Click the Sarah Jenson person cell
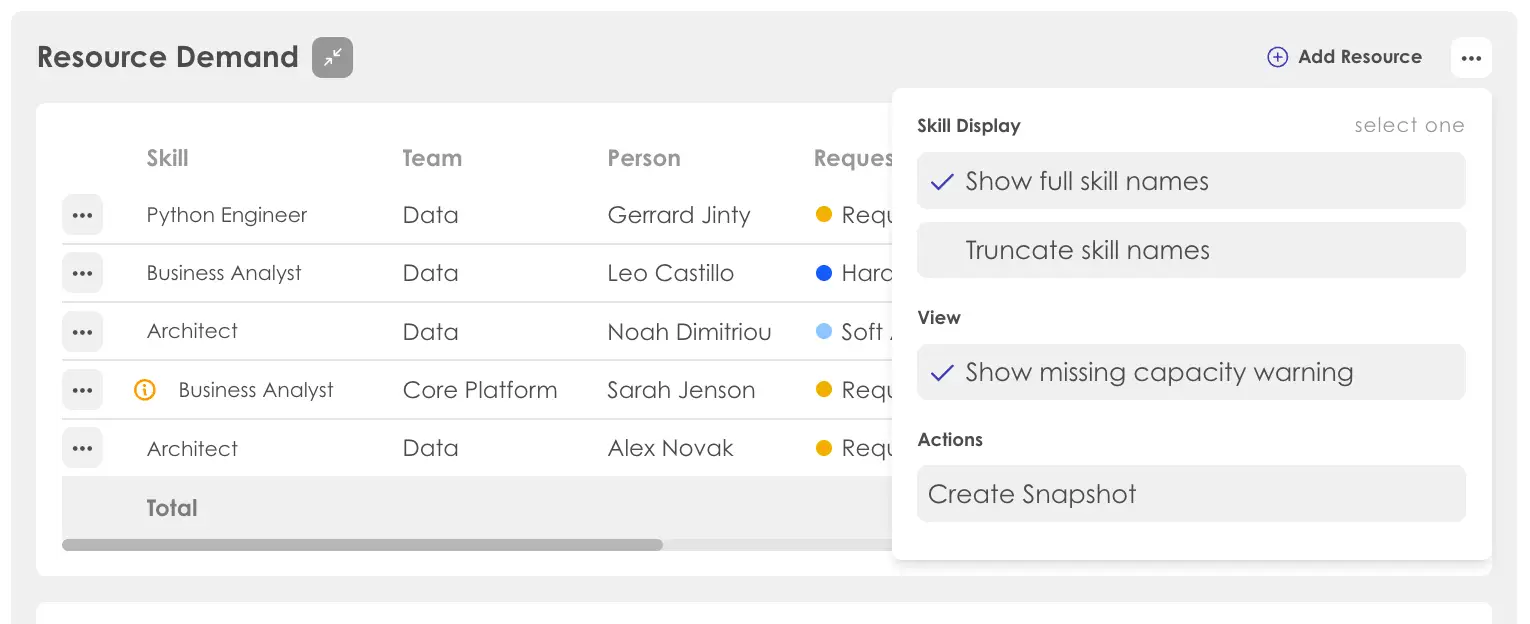This screenshot has width=1530, height=624. pos(681,390)
